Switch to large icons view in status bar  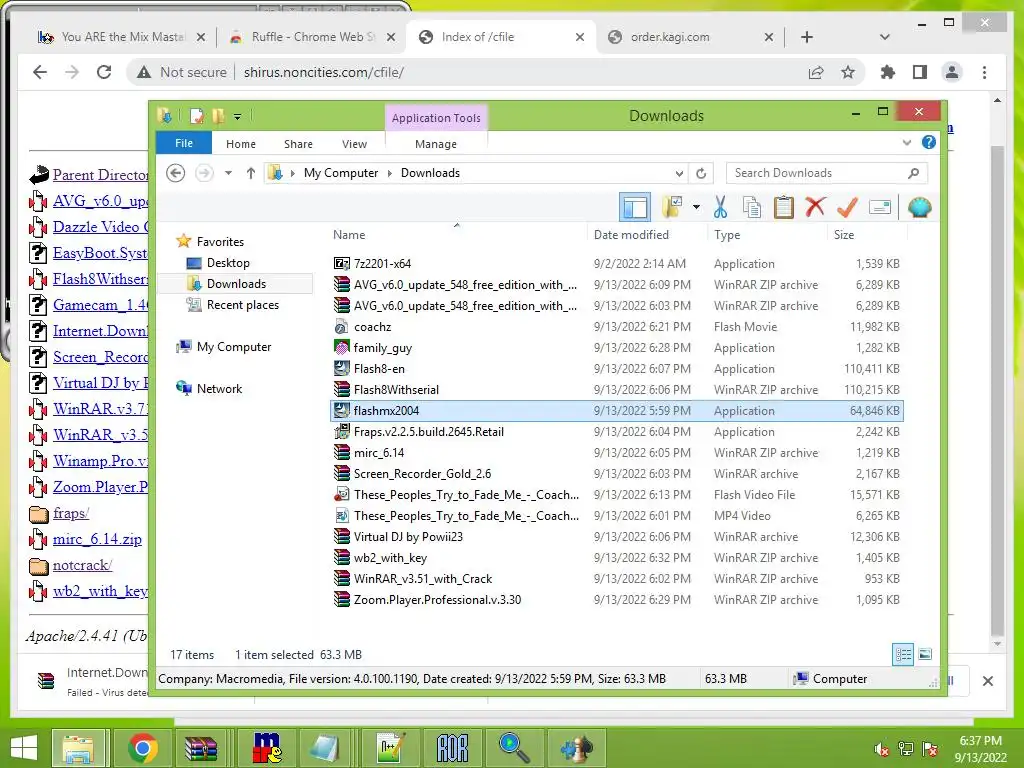point(925,654)
